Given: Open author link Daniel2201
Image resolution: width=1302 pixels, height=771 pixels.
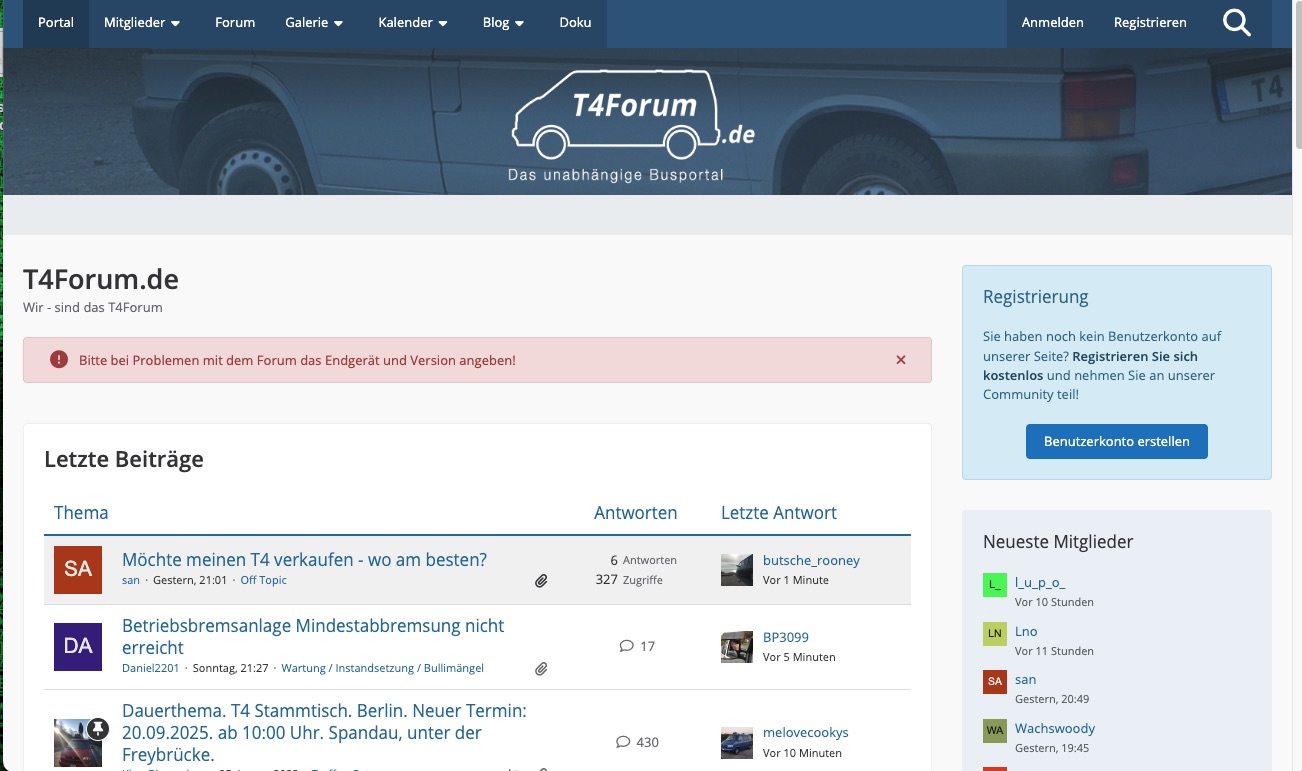Looking at the screenshot, I should click(151, 668).
